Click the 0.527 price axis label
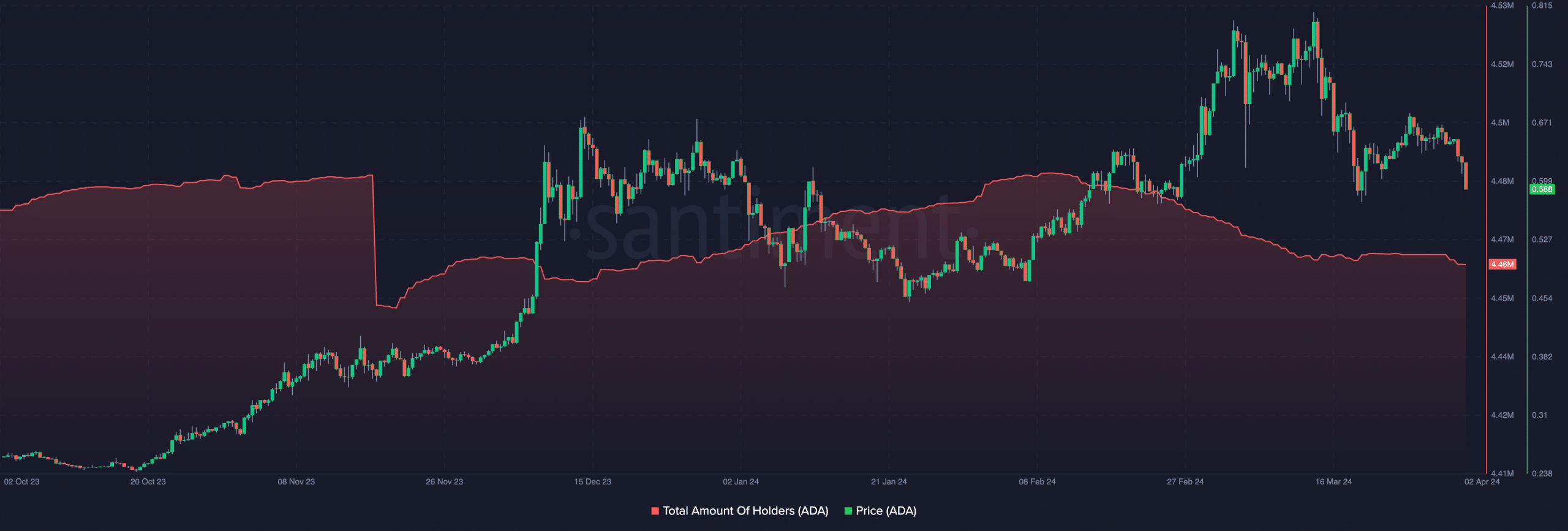This screenshot has height=531, width=1568. [x=1542, y=239]
